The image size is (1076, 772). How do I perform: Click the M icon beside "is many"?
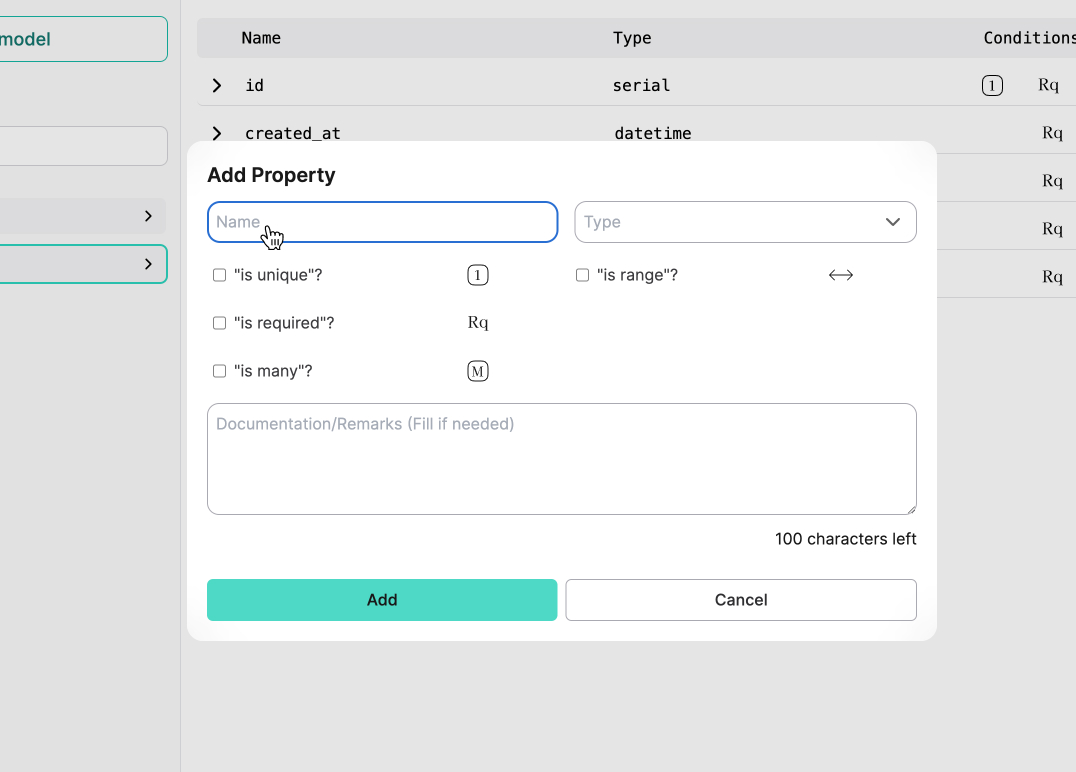tap(478, 372)
